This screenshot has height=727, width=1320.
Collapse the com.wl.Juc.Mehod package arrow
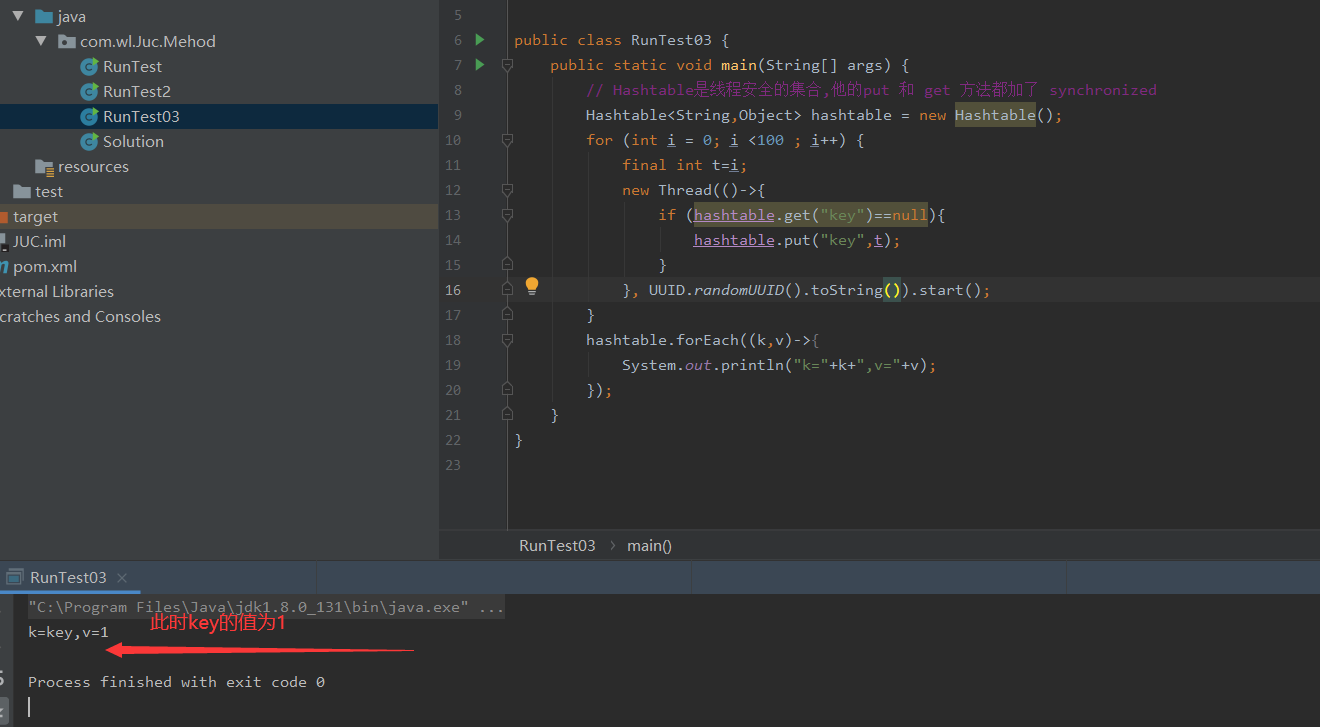[41, 41]
